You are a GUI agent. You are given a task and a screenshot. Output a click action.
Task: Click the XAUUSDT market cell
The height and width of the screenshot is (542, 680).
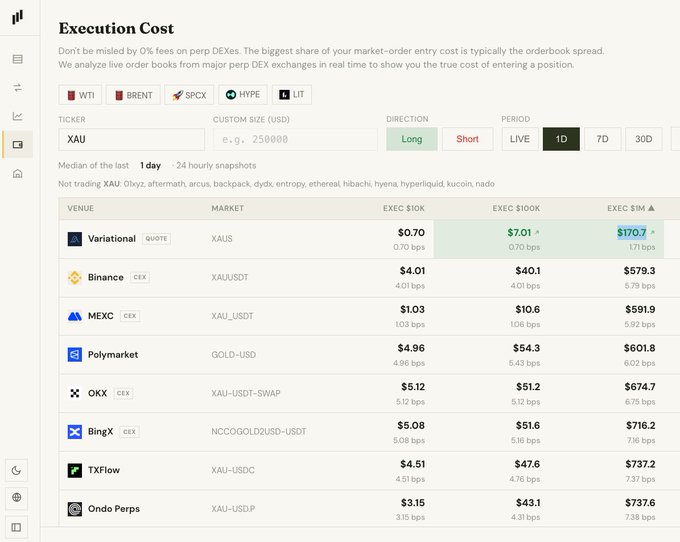[x=229, y=277]
